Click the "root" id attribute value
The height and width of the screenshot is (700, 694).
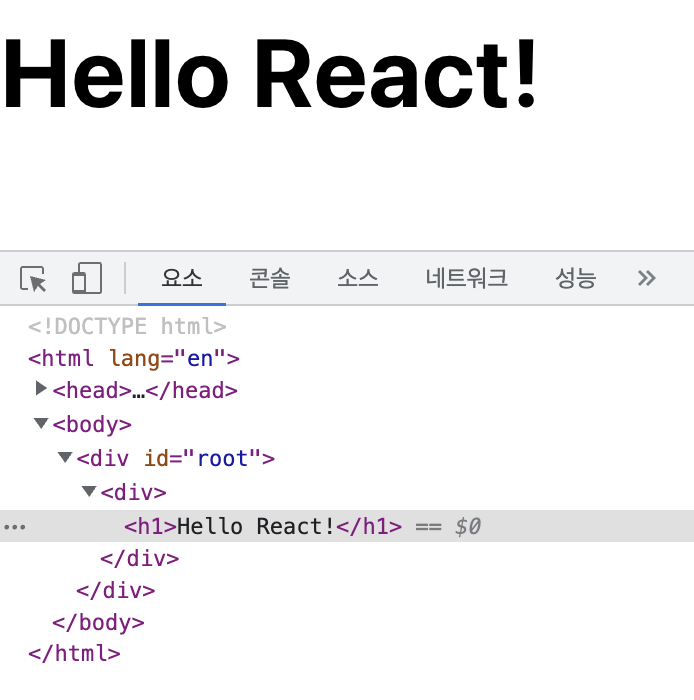pos(222,458)
